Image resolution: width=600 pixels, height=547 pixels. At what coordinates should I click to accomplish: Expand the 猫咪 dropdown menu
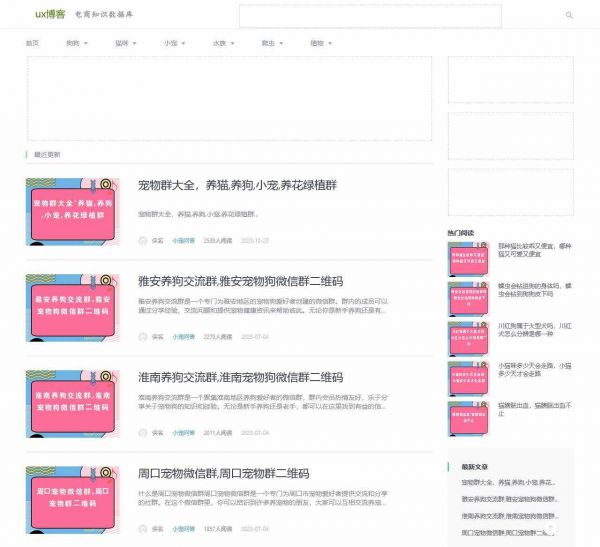point(126,43)
